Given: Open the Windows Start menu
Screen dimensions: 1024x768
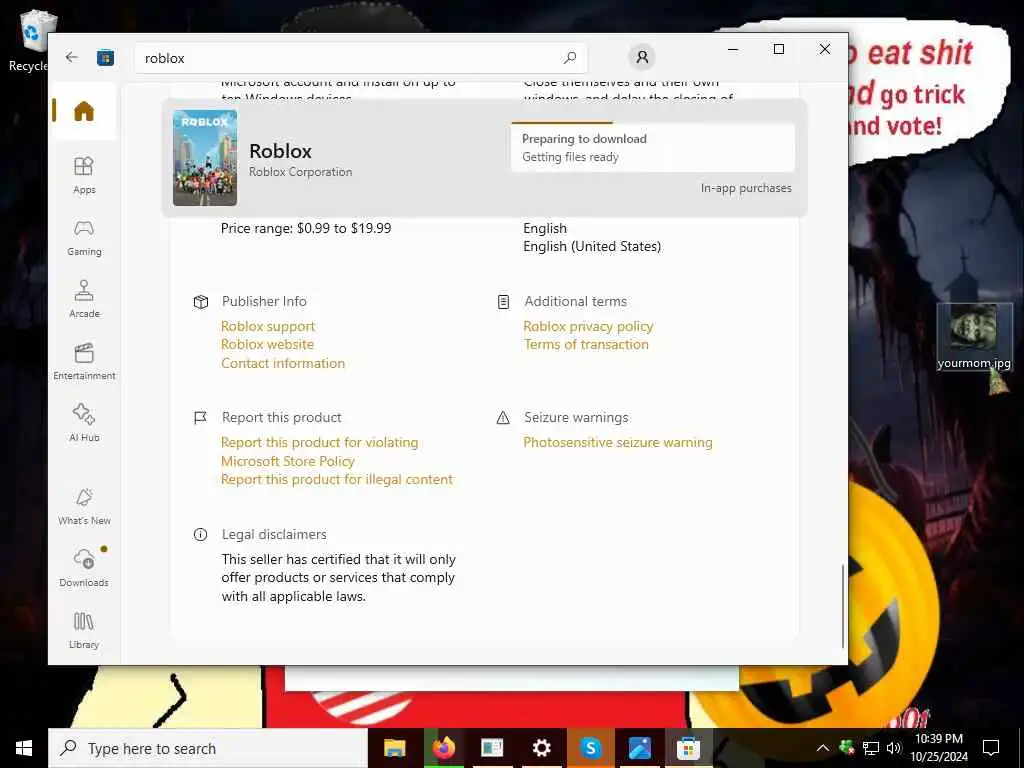Looking at the screenshot, I should (x=24, y=748).
